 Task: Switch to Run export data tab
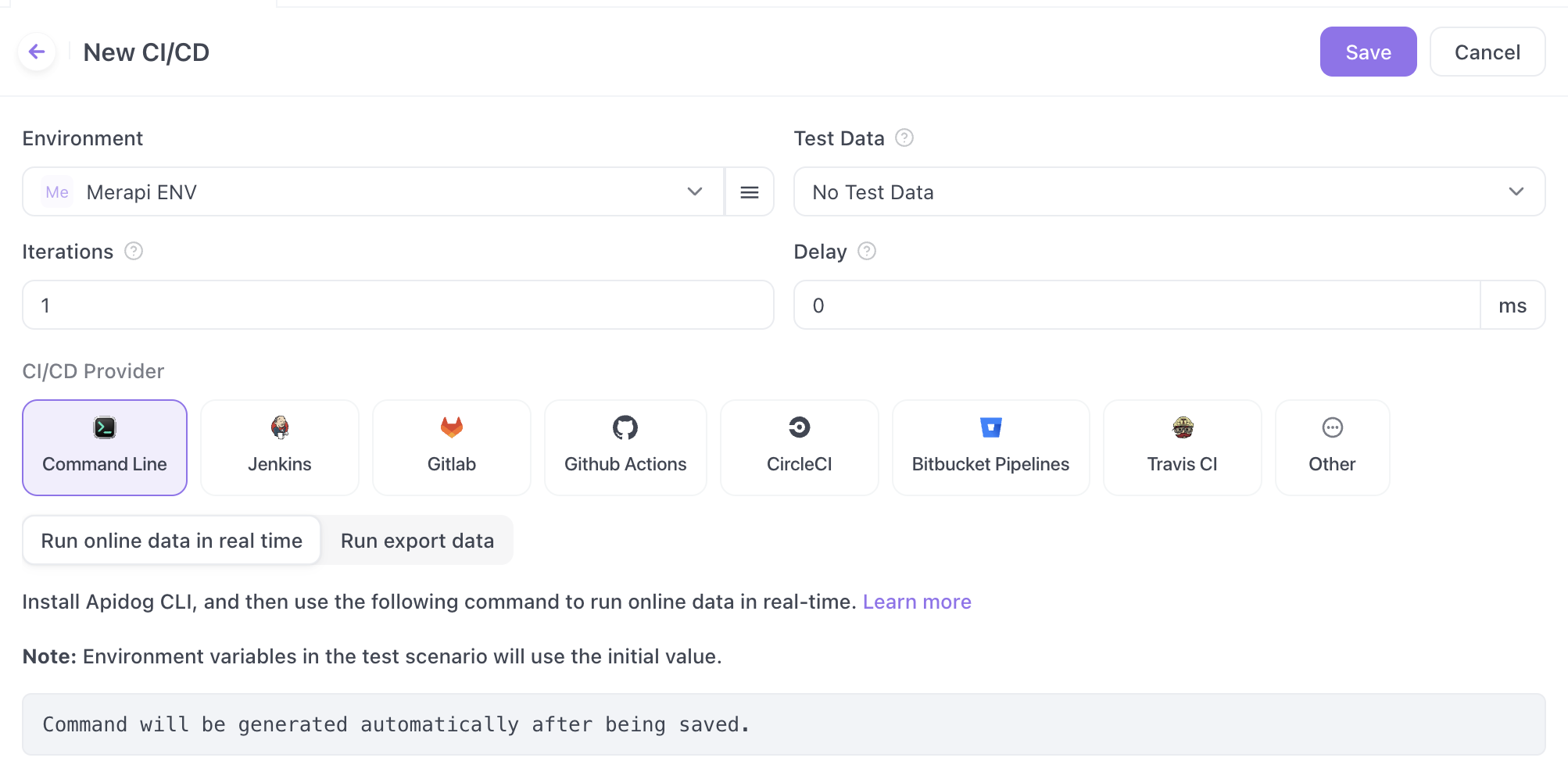click(417, 541)
